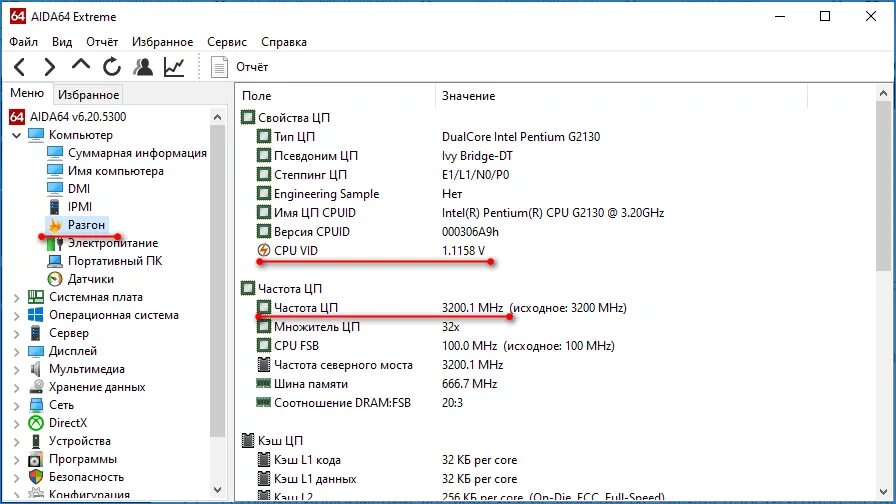Open the Справка menu
Screen dimensions: 896x504
pos(283,42)
